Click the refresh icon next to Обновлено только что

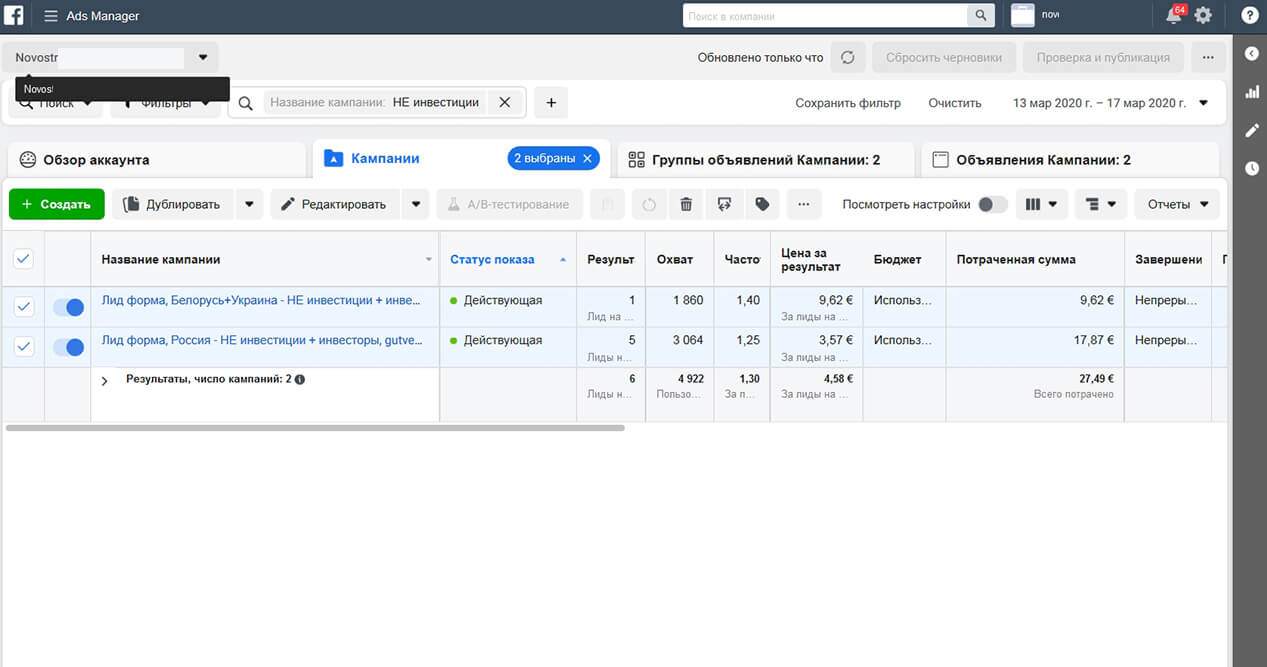click(x=848, y=57)
